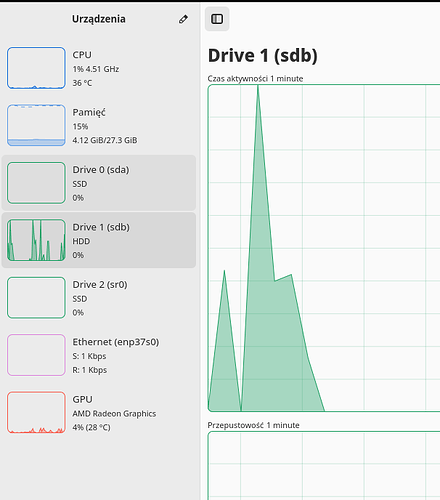This screenshot has height=500, width=440.
Task: Select the GPU red graph thumbnail
Action: click(36, 412)
